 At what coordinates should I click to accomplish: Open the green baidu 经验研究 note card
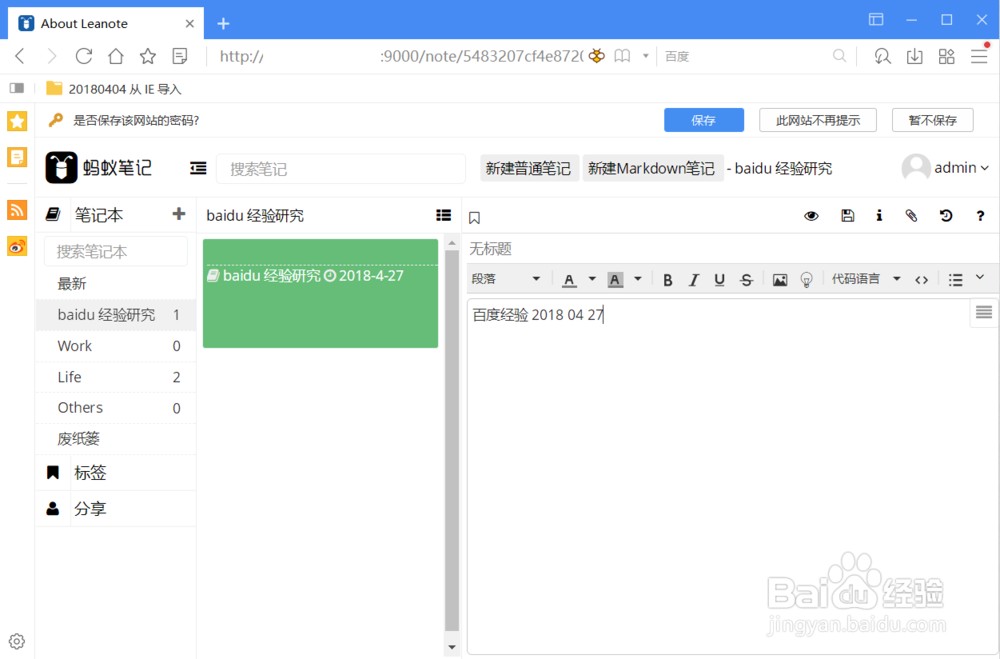[x=320, y=293]
